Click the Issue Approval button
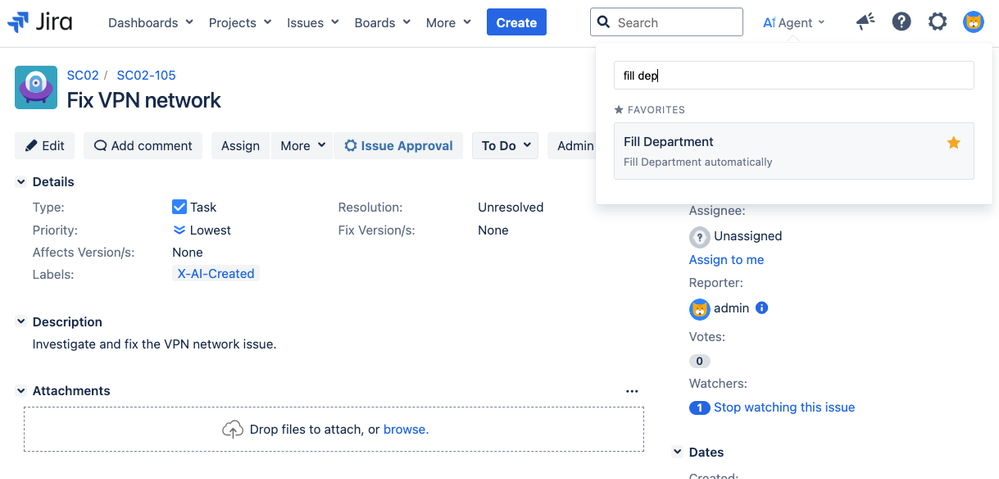Screen dimensions: 999x479 coord(398,146)
